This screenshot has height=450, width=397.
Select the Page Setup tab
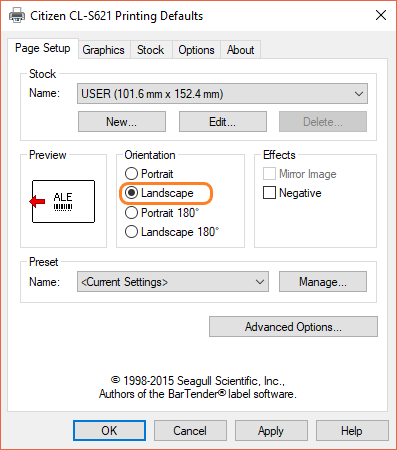[x=43, y=48]
